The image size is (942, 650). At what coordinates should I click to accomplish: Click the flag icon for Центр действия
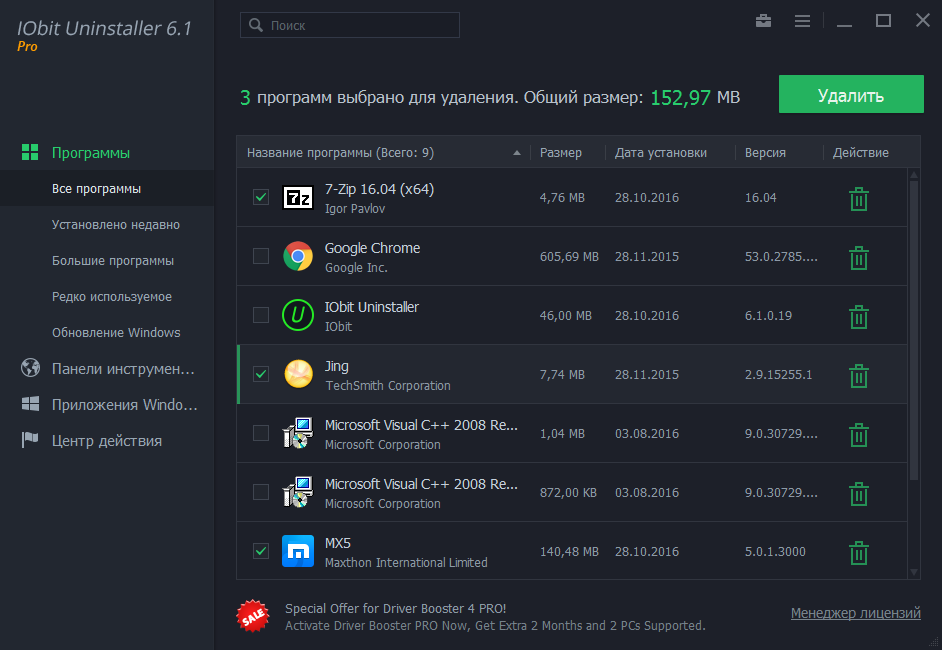30,440
